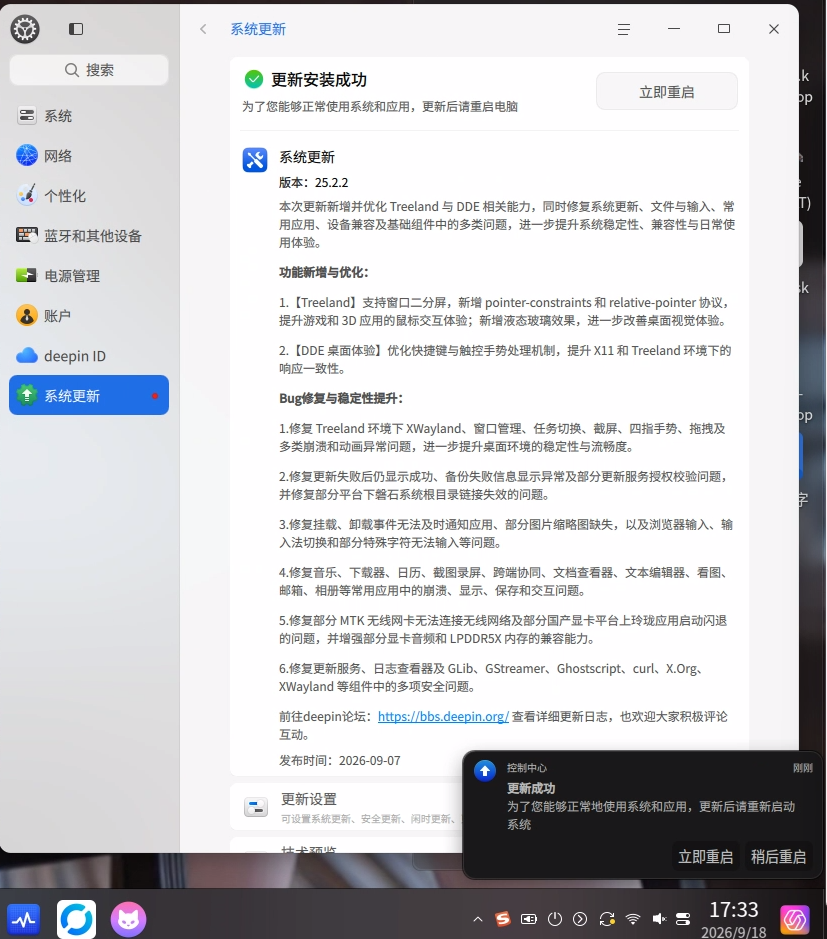Click the 更新设置 toggle icon

(x=256, y=807)
